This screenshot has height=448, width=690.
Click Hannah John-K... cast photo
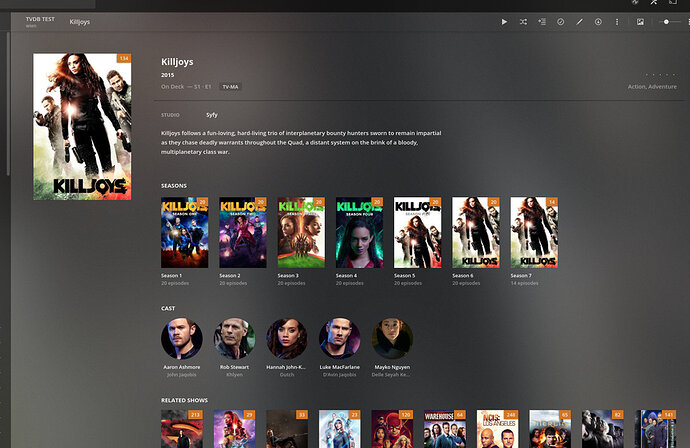(287, 339)
